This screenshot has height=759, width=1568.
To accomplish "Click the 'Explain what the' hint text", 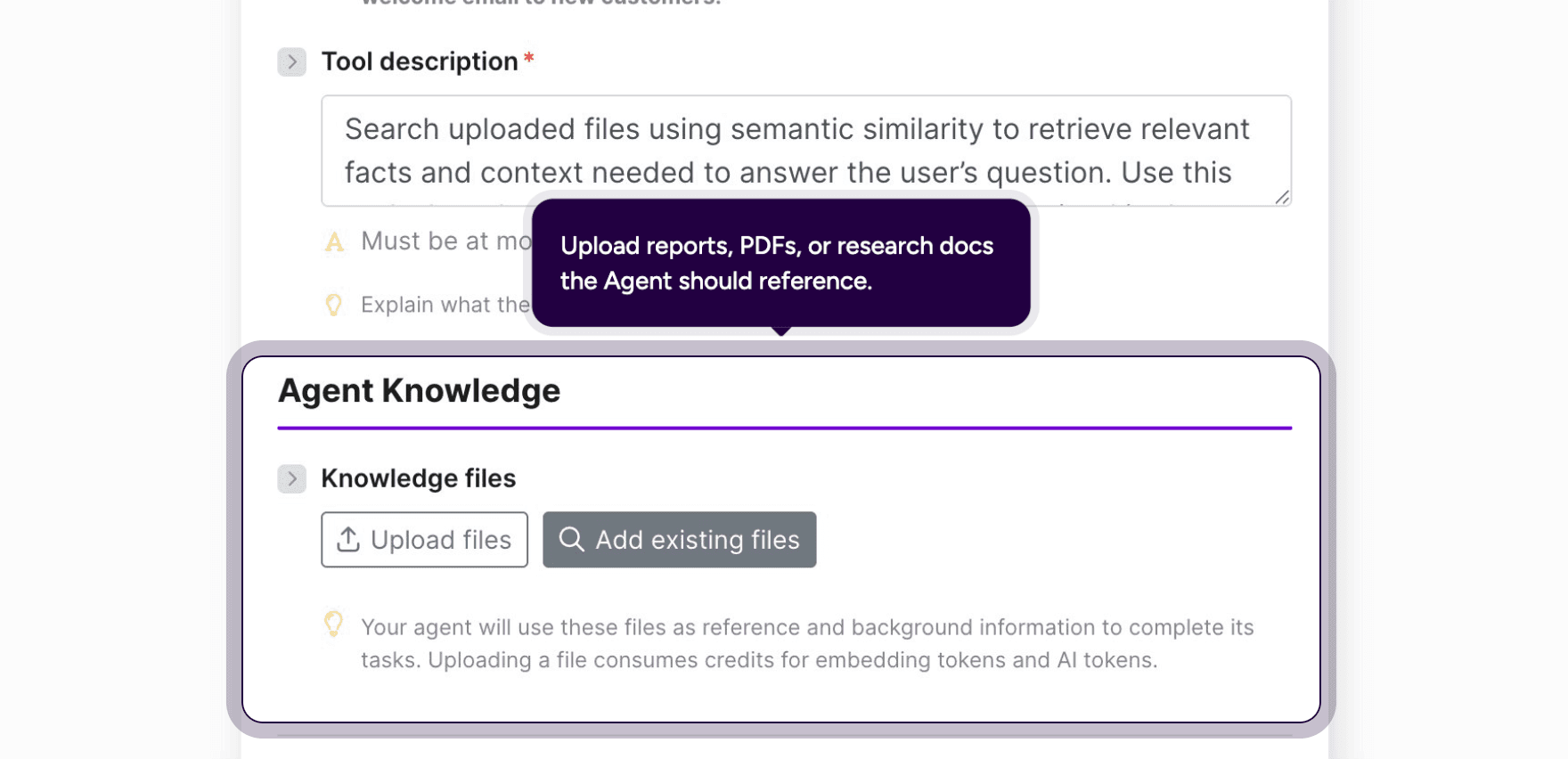I will [445, 305].
